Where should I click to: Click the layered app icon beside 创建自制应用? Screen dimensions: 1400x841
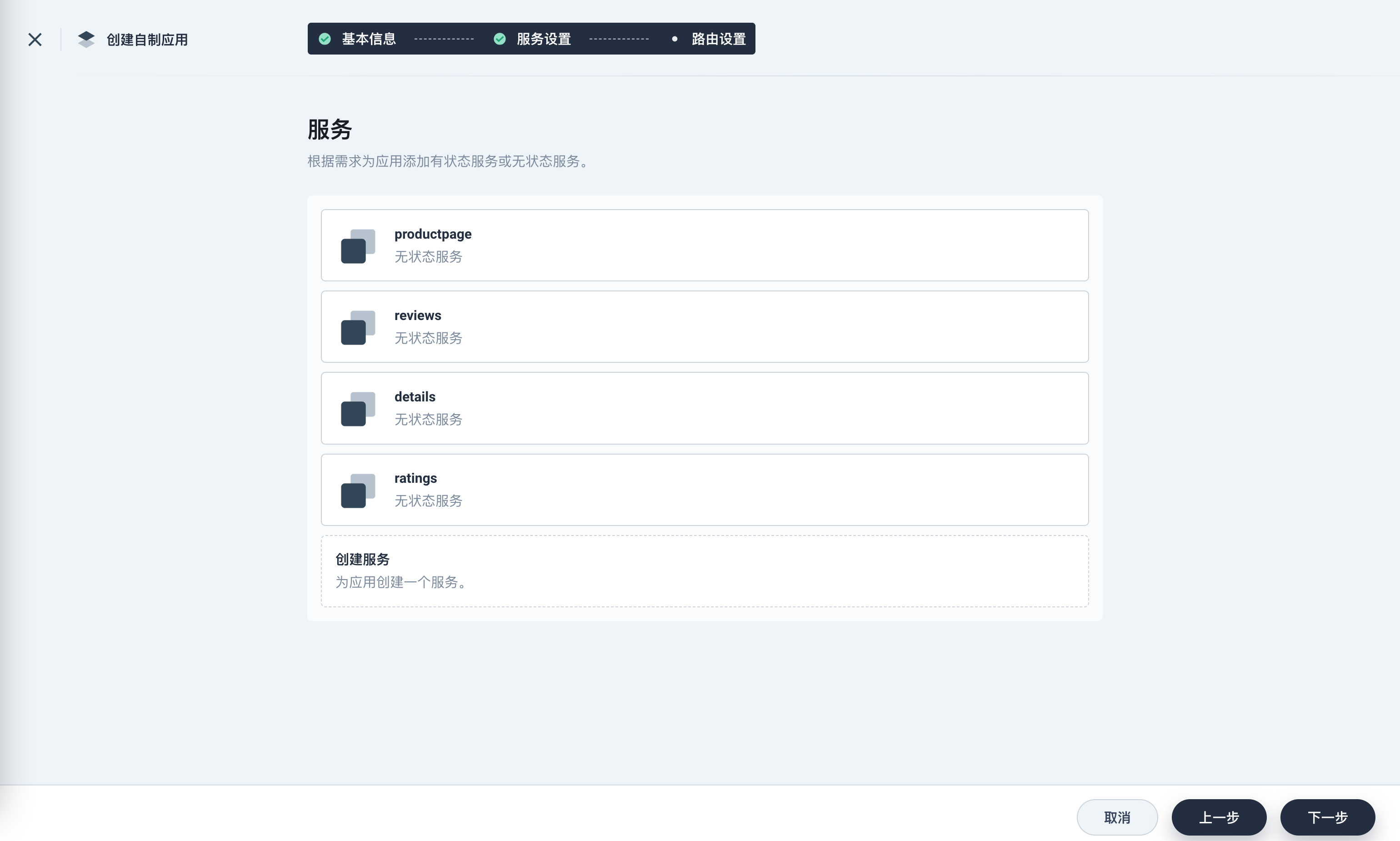point(86,39)
